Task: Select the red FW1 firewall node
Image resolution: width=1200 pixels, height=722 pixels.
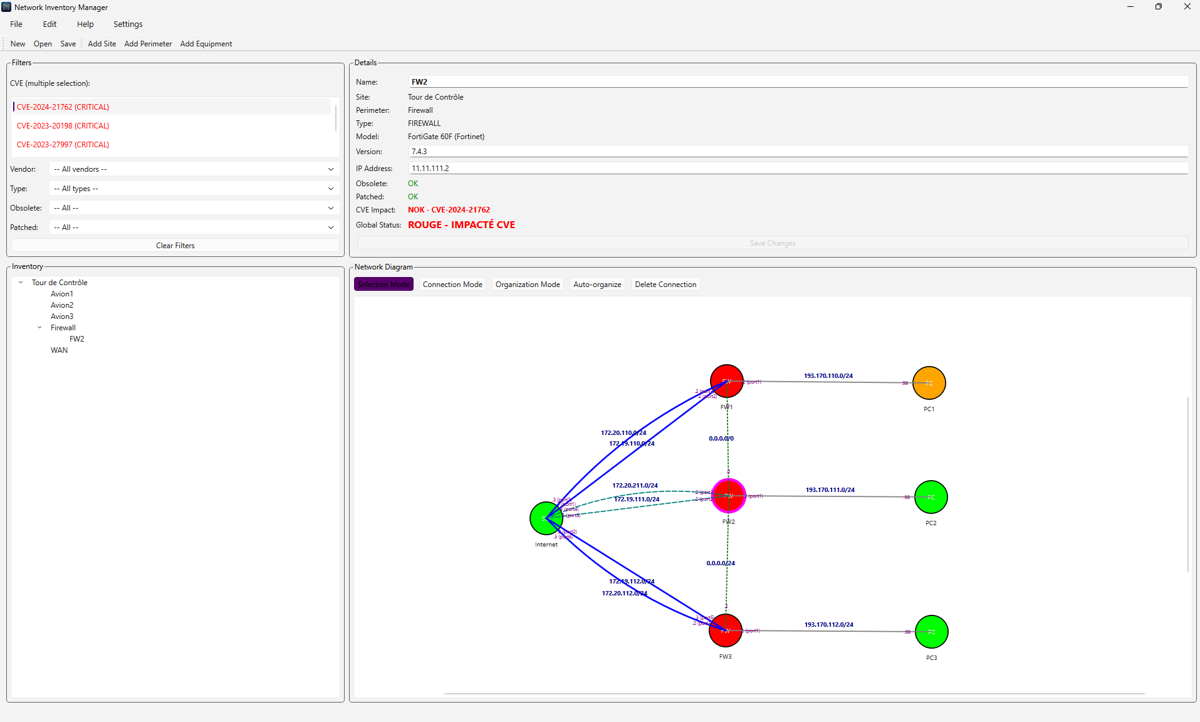Action: [727, 382]
